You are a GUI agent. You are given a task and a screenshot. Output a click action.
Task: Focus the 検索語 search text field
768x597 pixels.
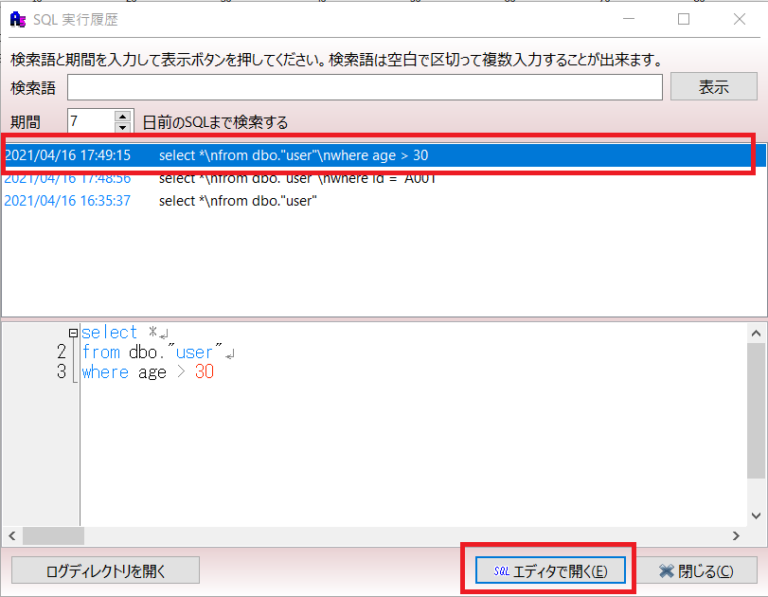pyautogui.click(x=365, y=88)
